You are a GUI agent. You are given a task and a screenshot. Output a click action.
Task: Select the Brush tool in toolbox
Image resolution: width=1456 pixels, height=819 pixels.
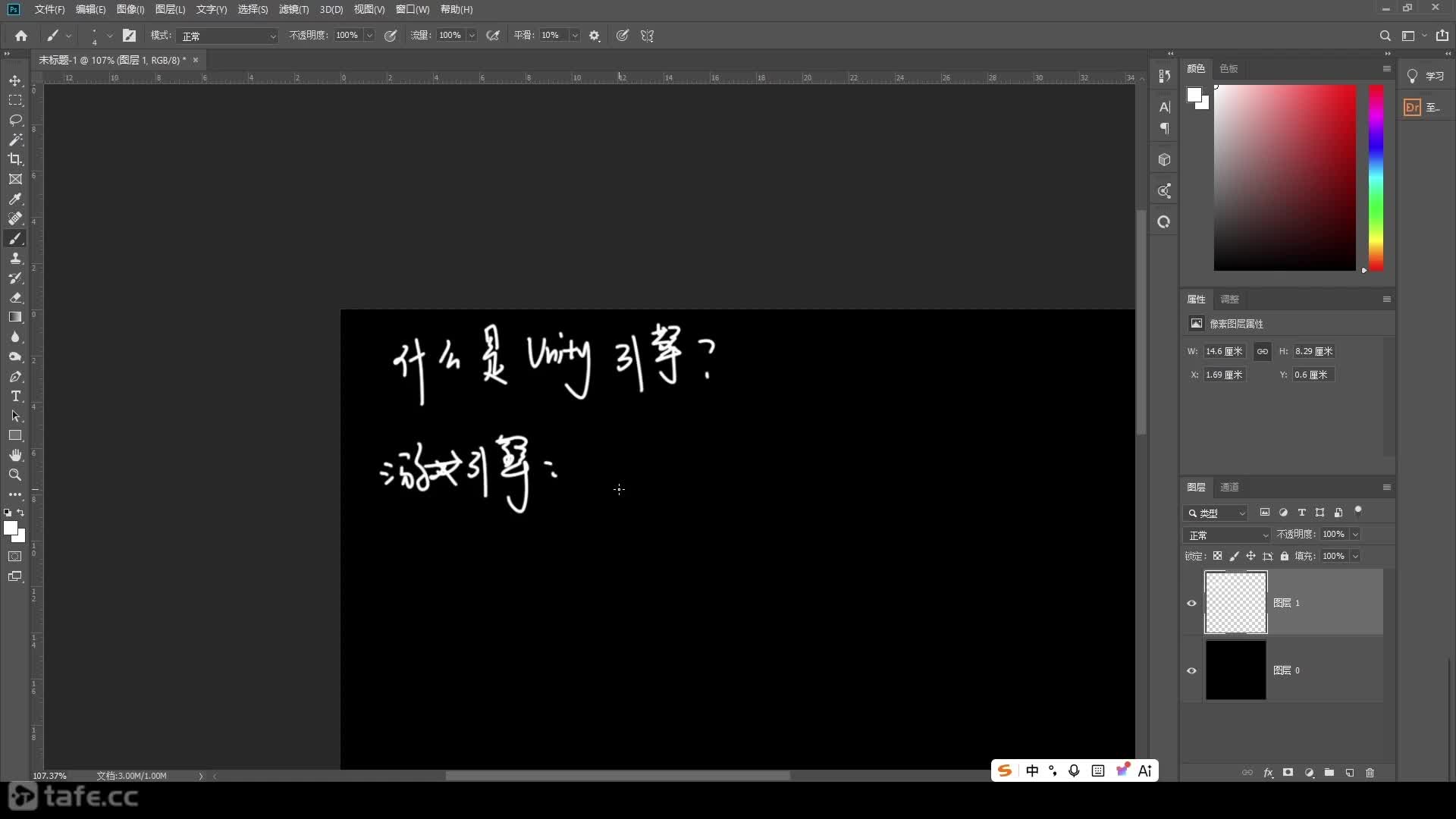click(15, 238)
